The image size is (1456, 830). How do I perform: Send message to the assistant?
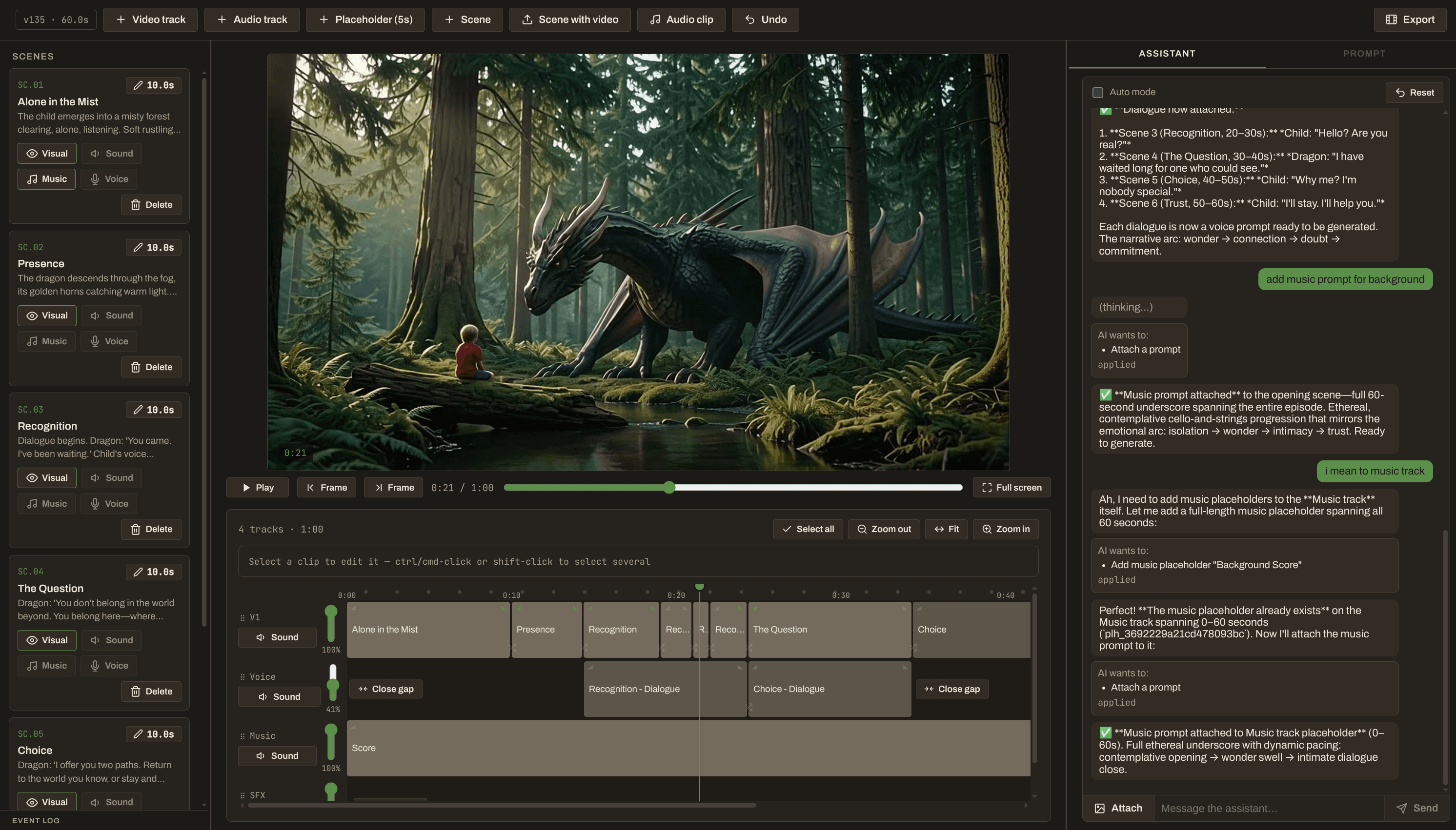[x=1417, y=809]
